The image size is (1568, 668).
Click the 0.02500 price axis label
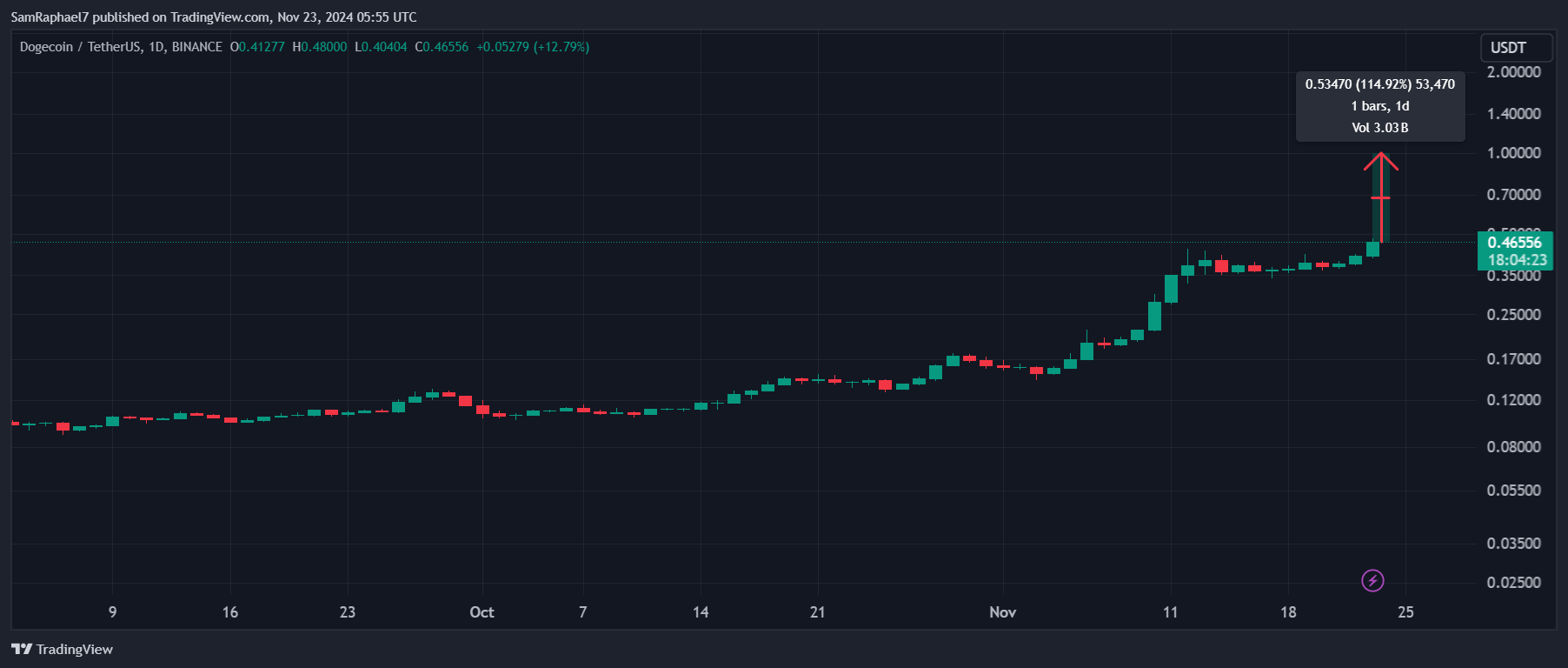click(1514, 583)
